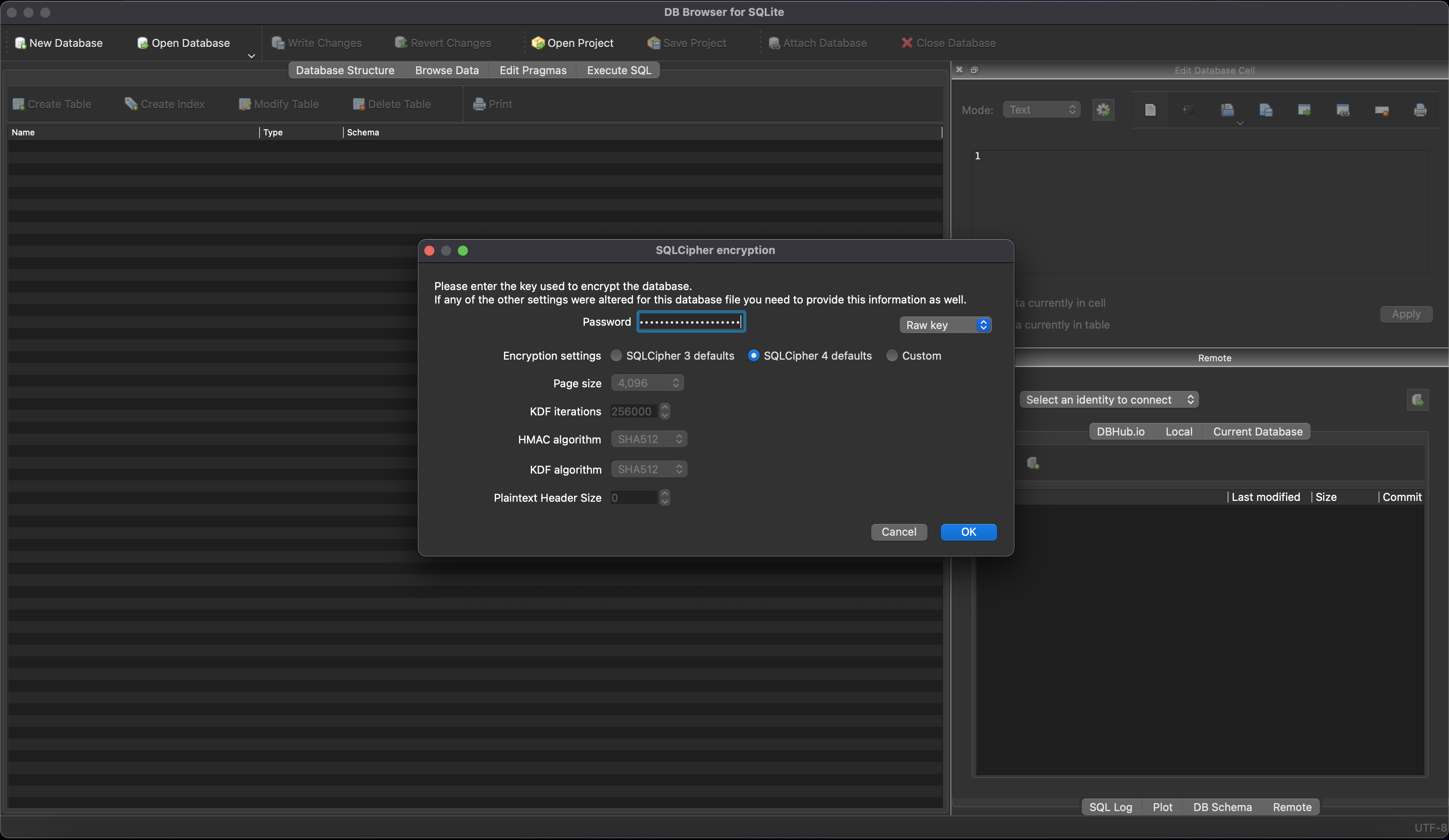Viewport: 1449px width, 840px height.
Task: Open Select an identity to connect dropdown
Action: click(1109, 399)
